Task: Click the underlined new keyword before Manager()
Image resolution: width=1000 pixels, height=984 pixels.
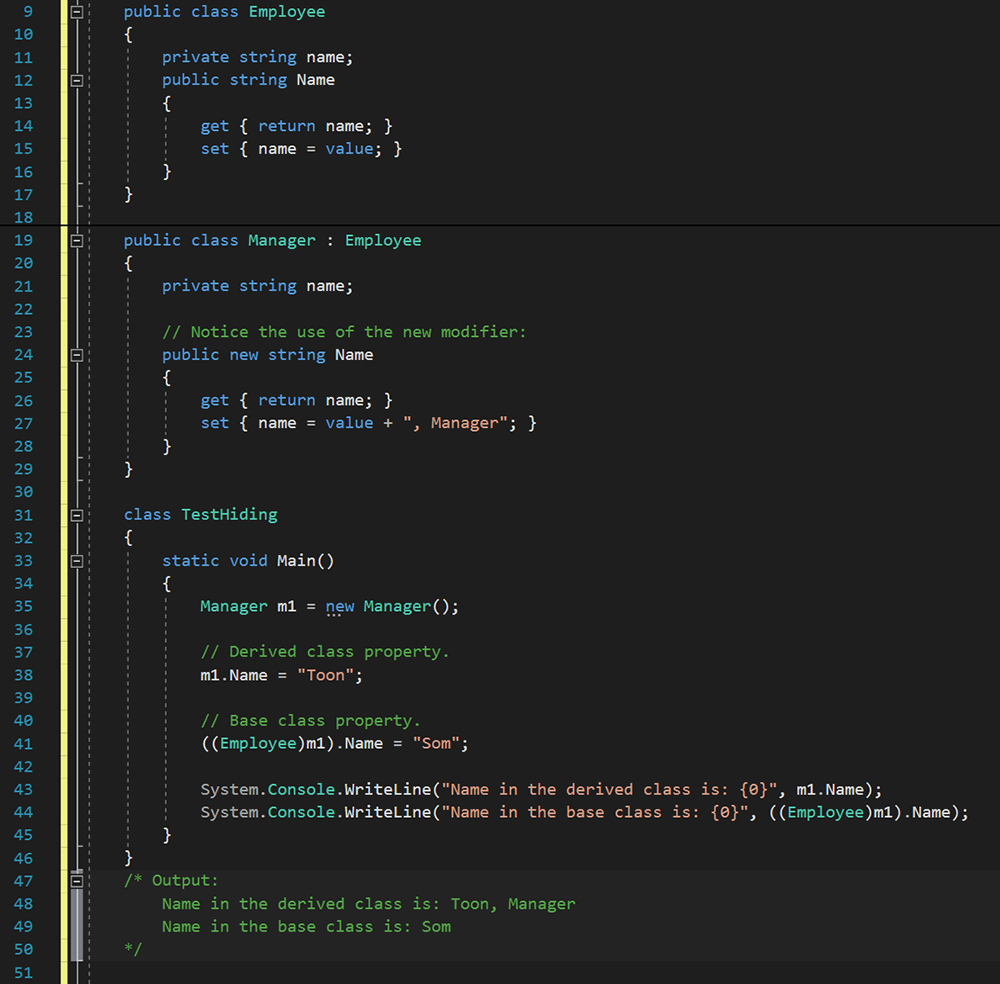Action: coord(340,606)
